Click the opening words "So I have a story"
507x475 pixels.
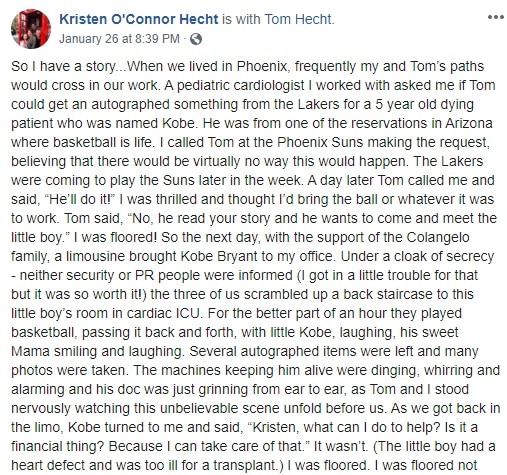63,66
